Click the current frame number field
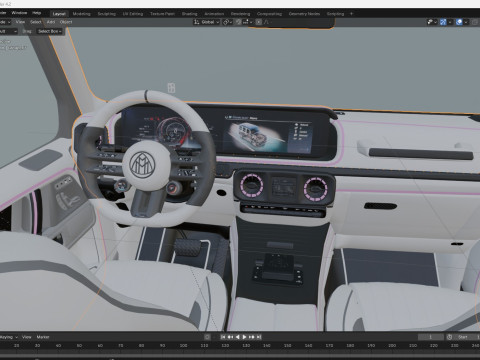Screen dimensions: 480x360 (431, 337)
